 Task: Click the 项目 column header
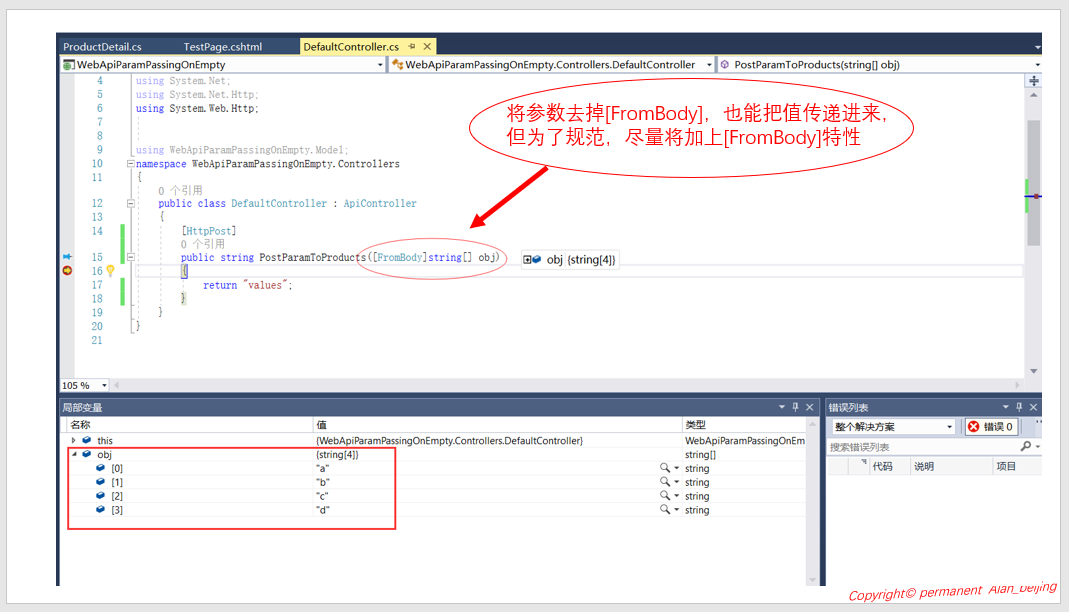pyautogui.click(x=1006, y=467)
